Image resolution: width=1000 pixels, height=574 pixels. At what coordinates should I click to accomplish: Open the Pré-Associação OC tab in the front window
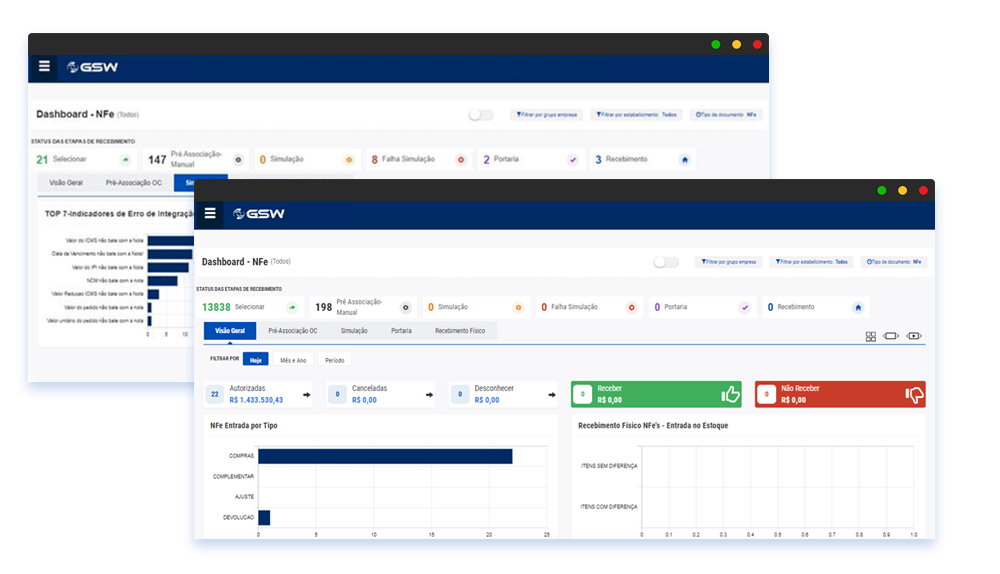click(x=293, y=331)
